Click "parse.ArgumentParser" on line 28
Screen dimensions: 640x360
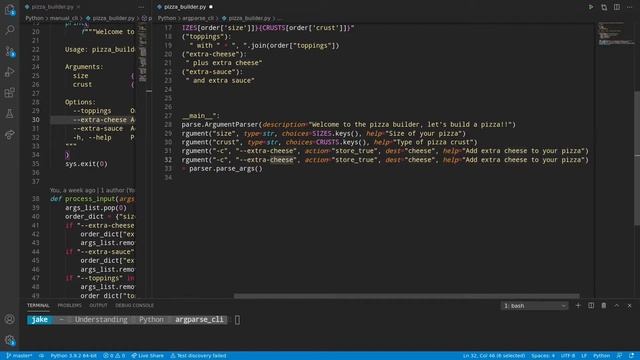coord(220,124)
